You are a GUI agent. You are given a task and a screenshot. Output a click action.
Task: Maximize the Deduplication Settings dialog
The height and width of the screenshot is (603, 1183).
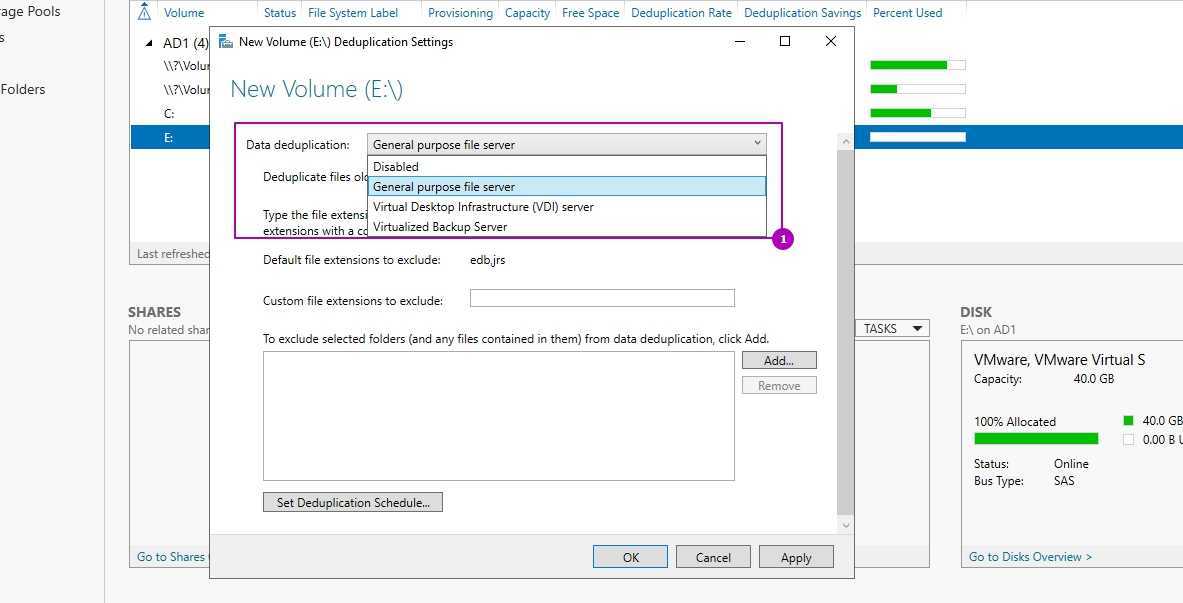(x=785, y=41)
